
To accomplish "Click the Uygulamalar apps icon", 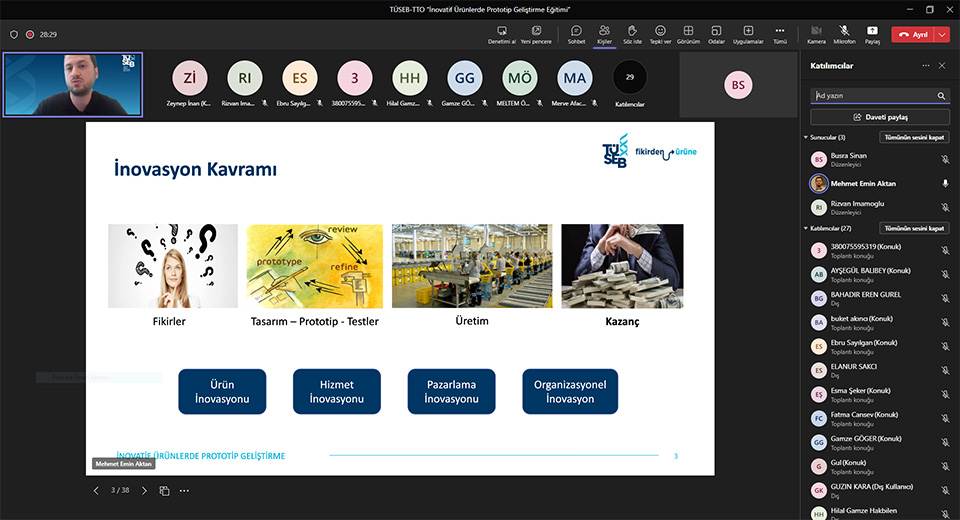I will (x=748, y=34).
